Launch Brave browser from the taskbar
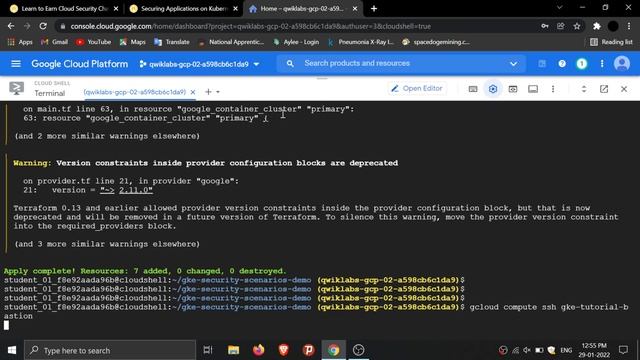This screenshot has height=360, width=640. pos(284,350)
